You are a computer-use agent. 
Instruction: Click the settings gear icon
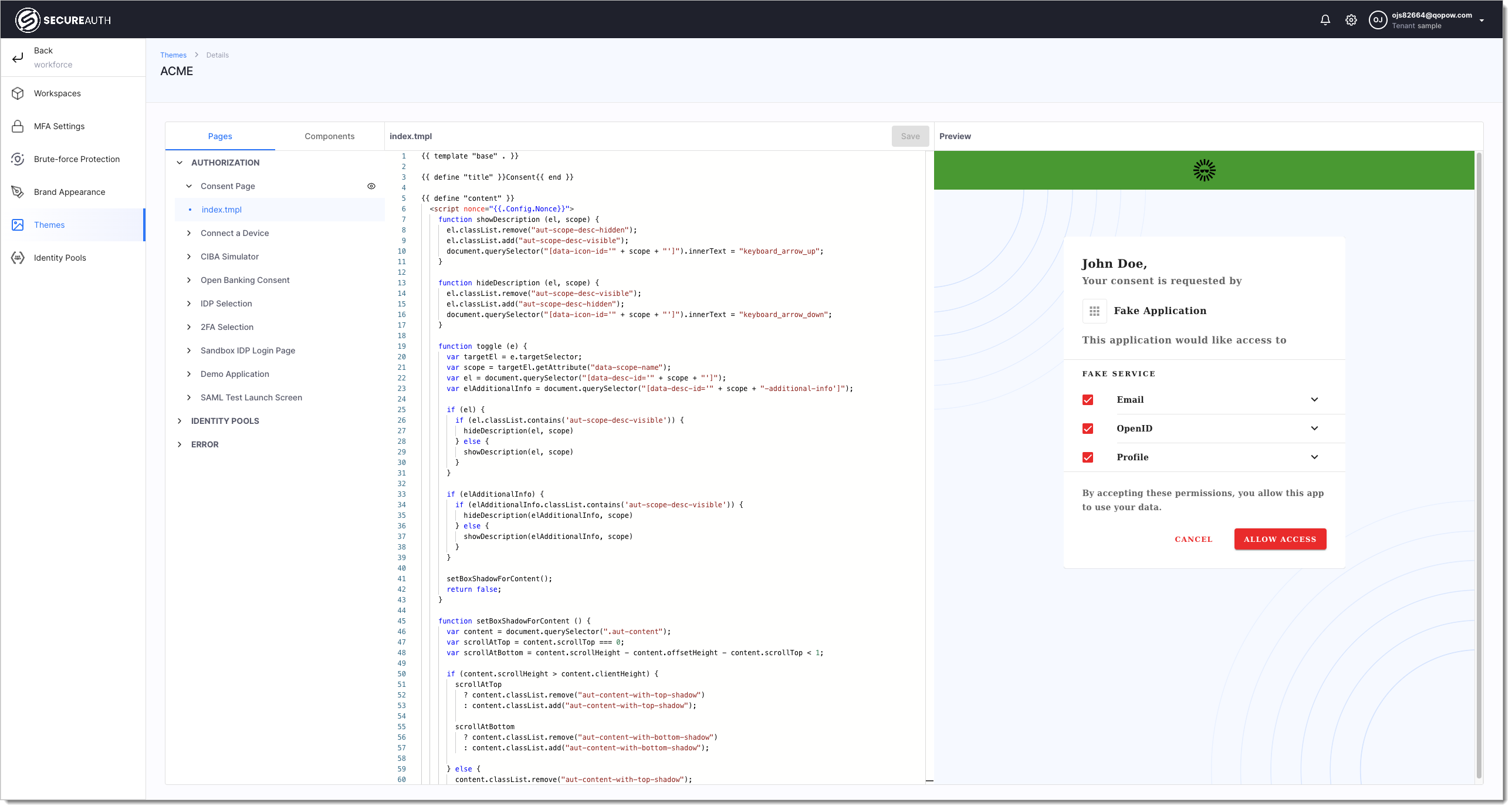pos(1351,19)
